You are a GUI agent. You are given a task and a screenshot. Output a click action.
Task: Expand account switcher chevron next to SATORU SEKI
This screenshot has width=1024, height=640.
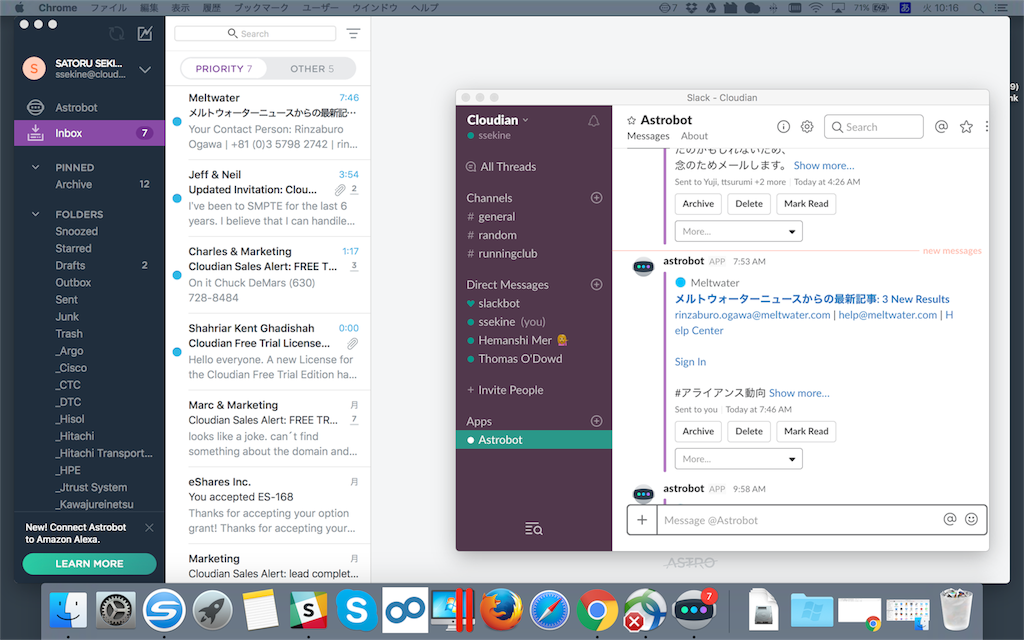(x=145, y=69)
